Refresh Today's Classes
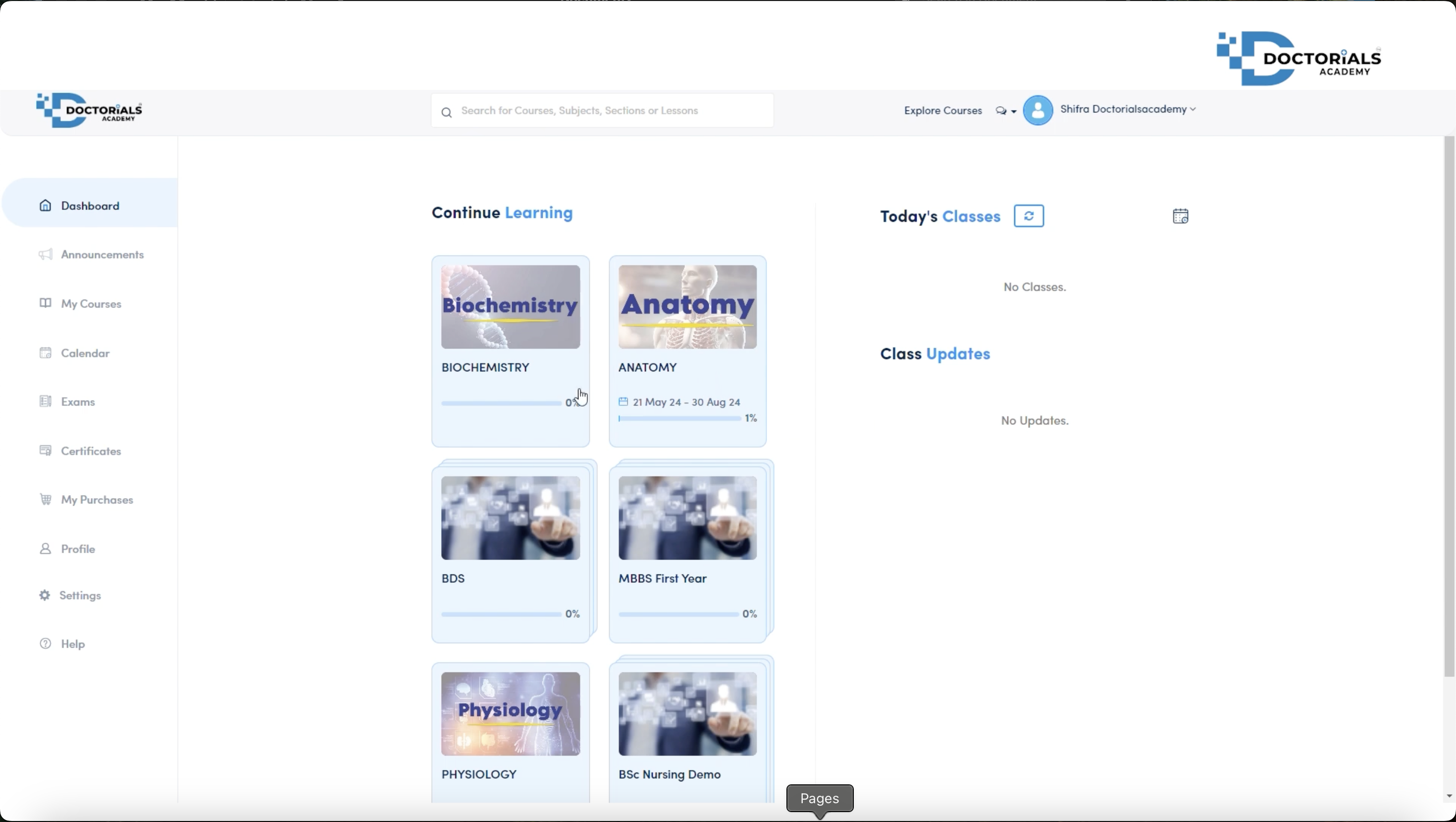This screenshot has width=1456, height=822. tap(1029, 216)
